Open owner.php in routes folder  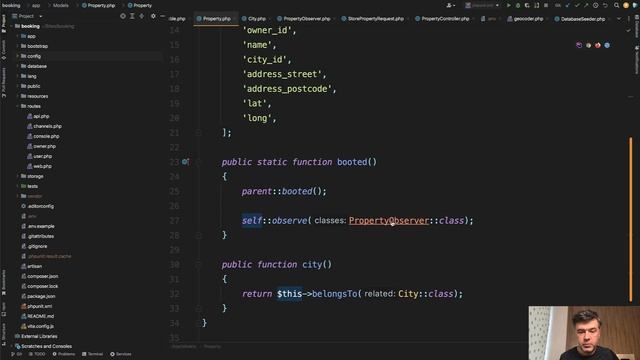coord(41,146)
